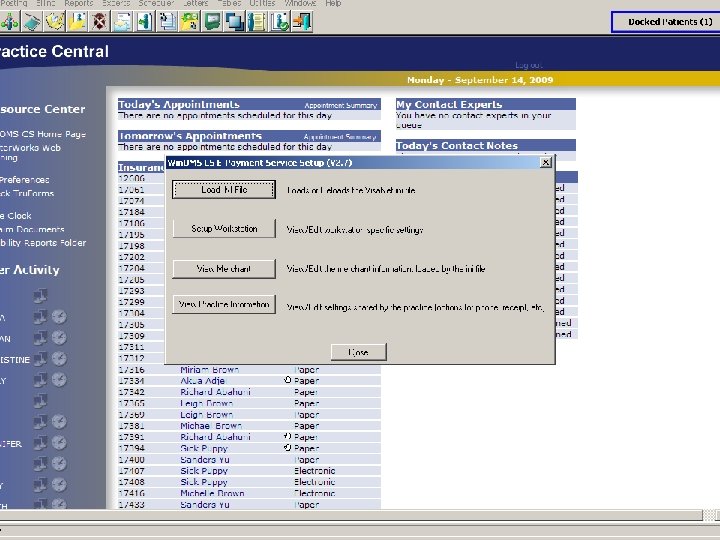Open Tomorrow's Appointments Appointment Summary link
This screenshot has height=540, width=720.
click(340, 137)
